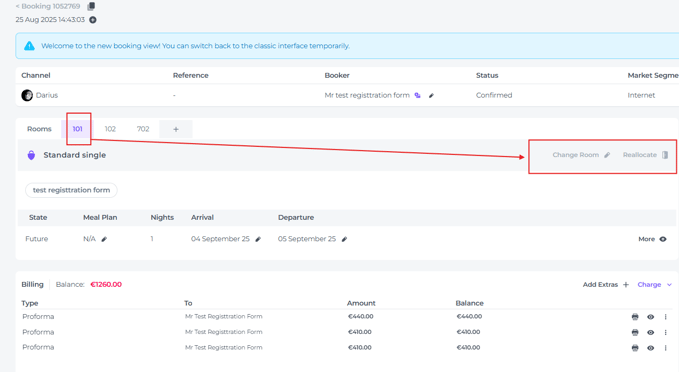Viewport: 679px width, 372px height.
Task: Show more room details via More eye
Action: tap(652, 239)
